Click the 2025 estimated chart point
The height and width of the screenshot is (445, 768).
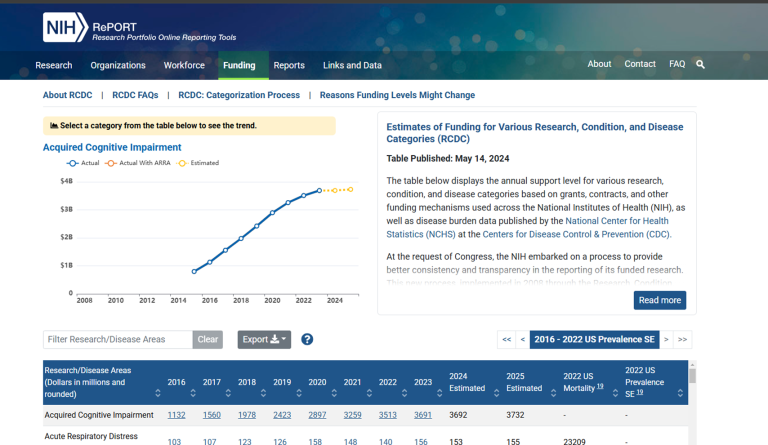(x=350, y=189)
